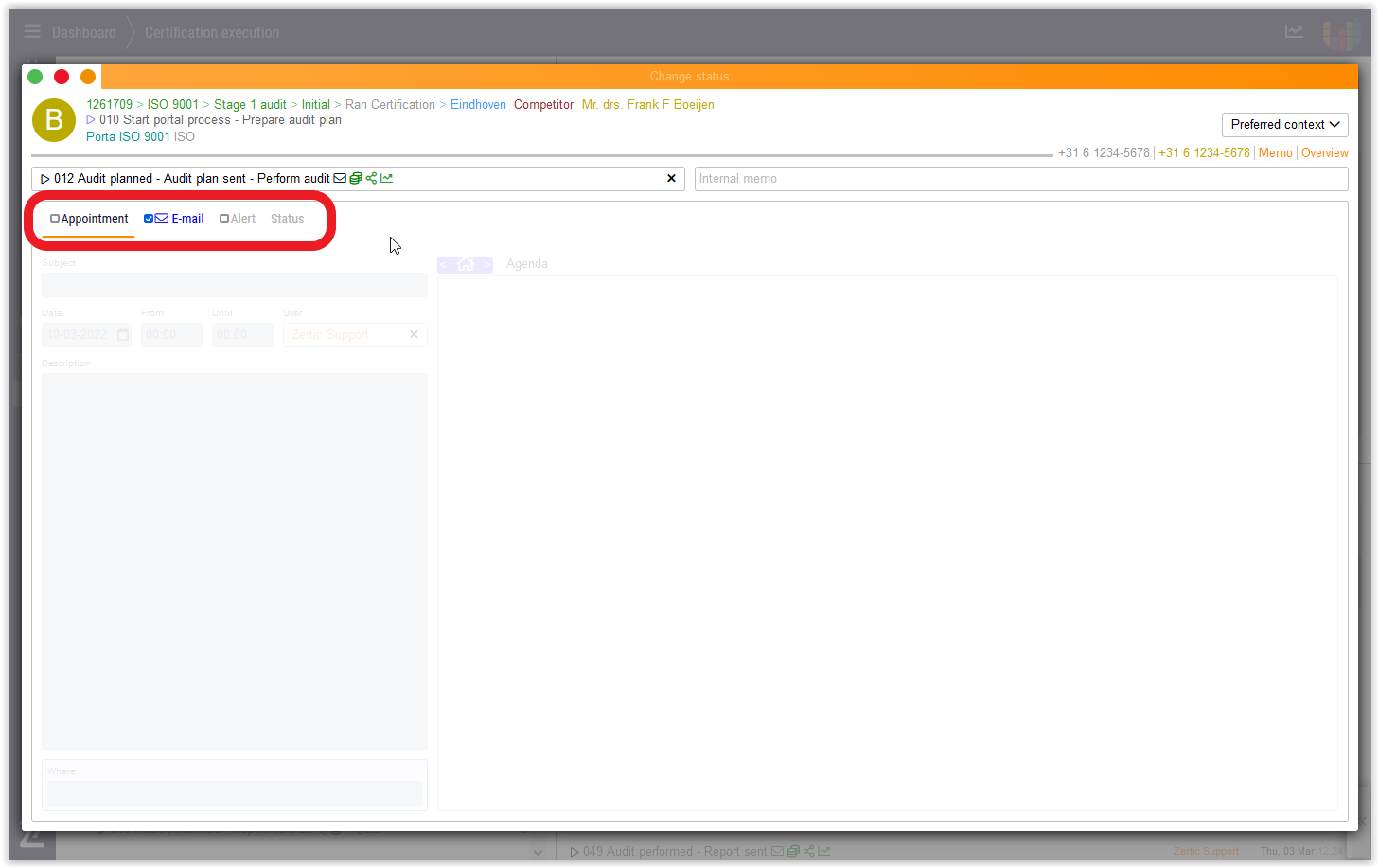Clear the selected 012 Audit planned status
The image size is (1379, 868).
pyautogui.click(x=671, y=178)
